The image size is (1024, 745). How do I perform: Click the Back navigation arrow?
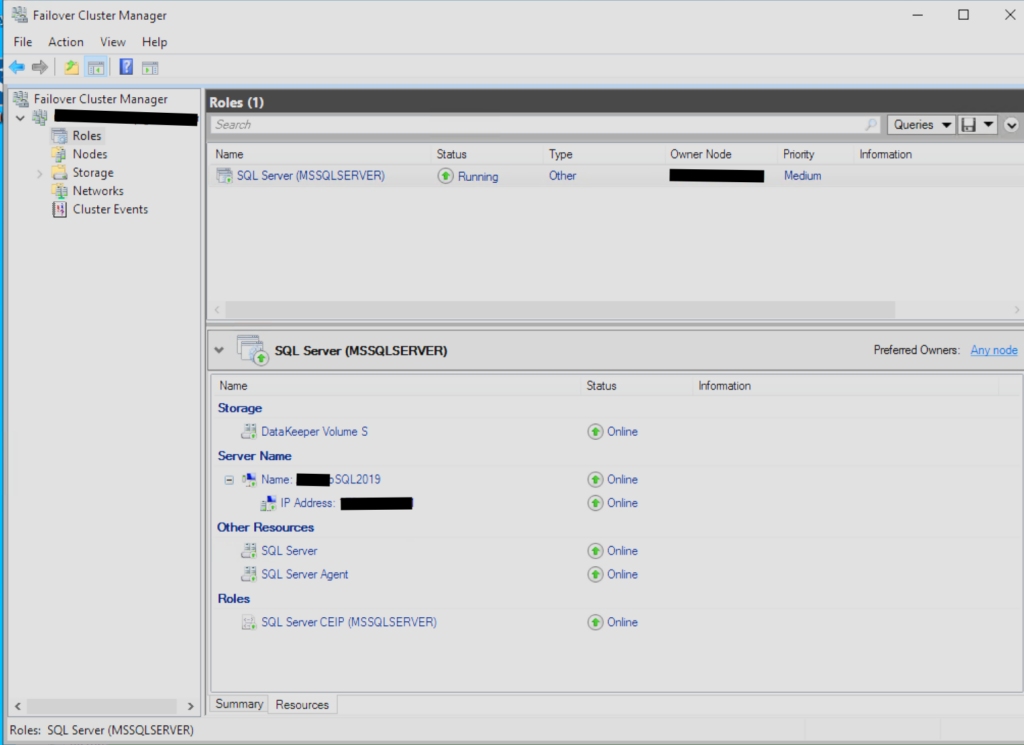[17, 67]
